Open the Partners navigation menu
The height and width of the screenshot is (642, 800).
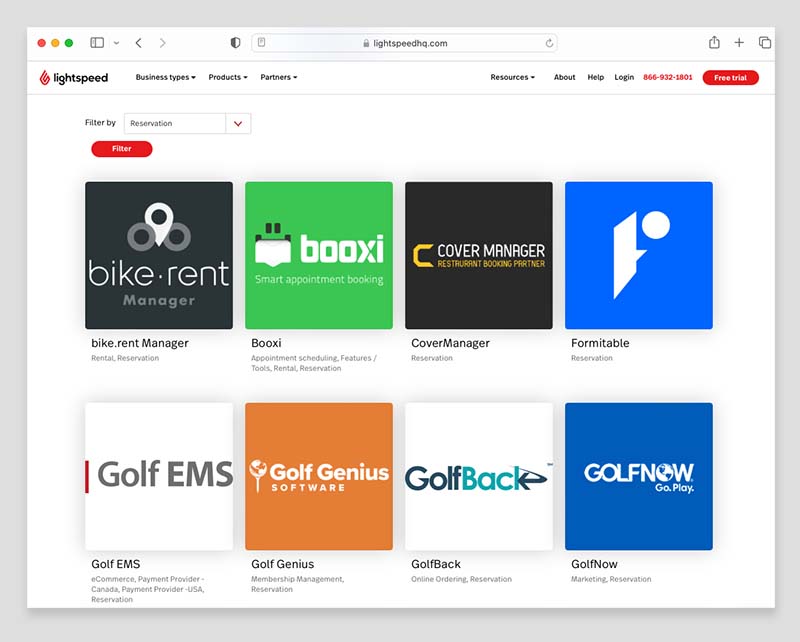pos(278,77)
